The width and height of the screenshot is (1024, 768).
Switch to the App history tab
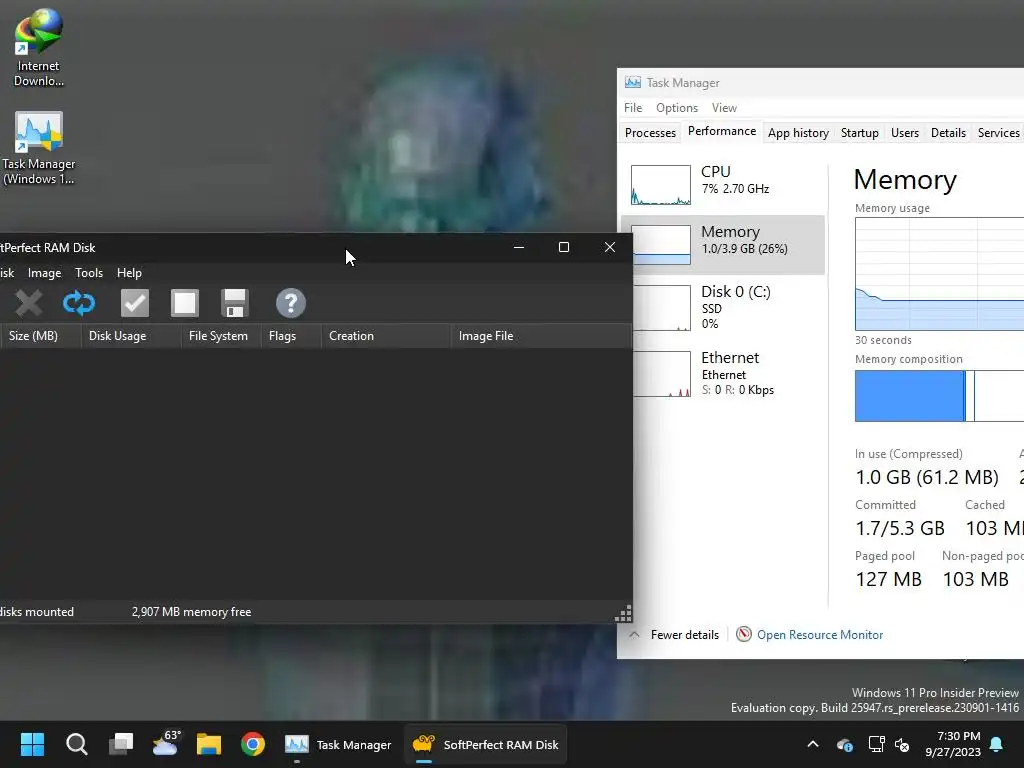point(798,133)
